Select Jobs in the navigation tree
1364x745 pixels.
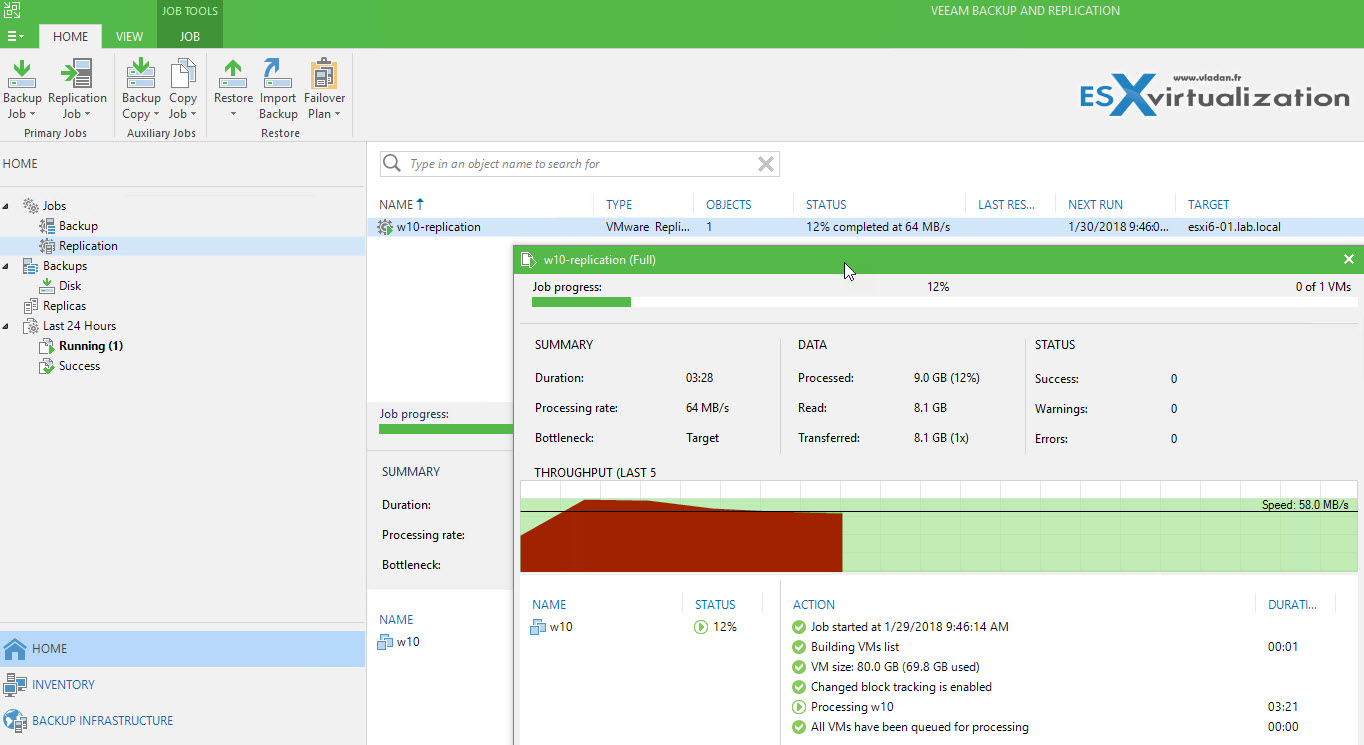[x=54, y=206]
